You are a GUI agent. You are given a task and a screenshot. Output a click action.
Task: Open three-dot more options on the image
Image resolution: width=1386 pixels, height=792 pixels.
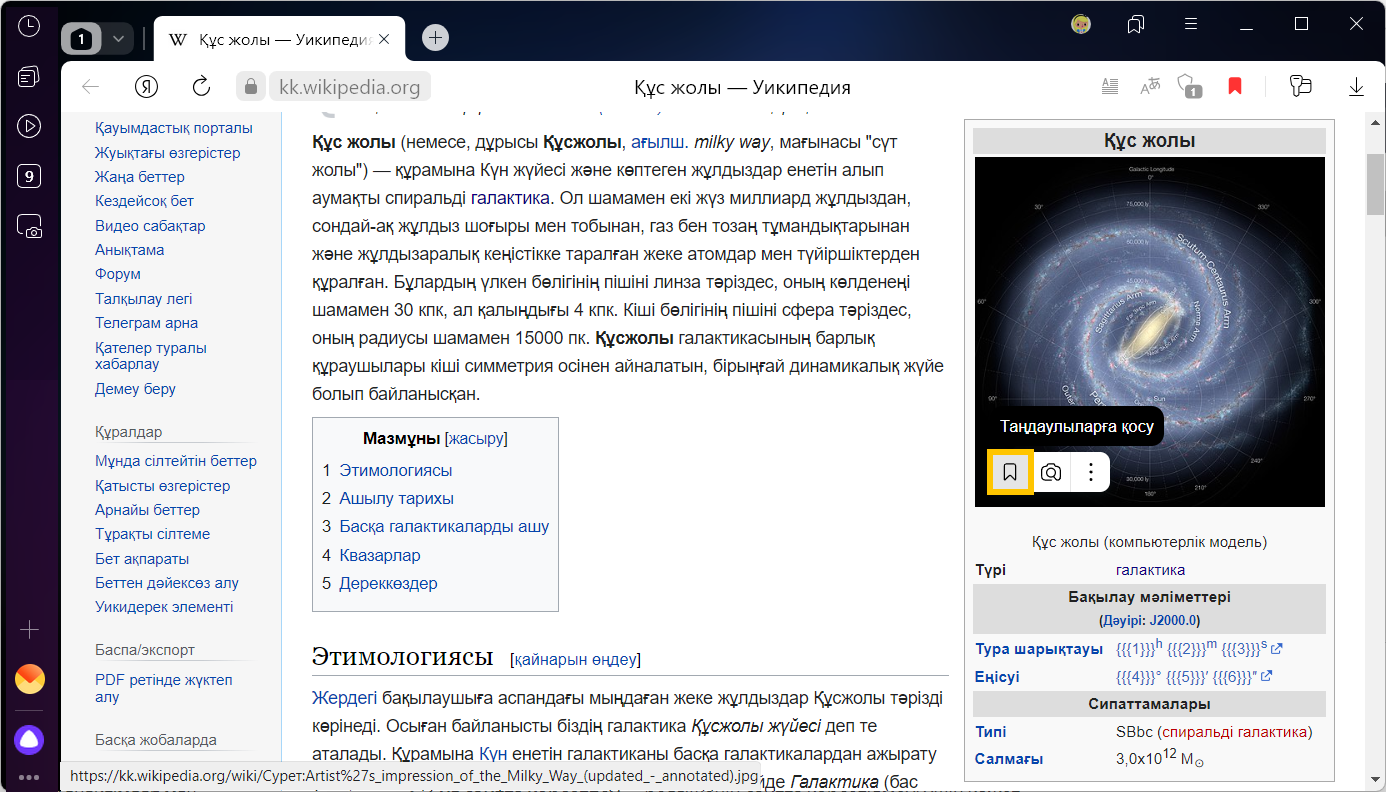click(x=1091, y=472)
